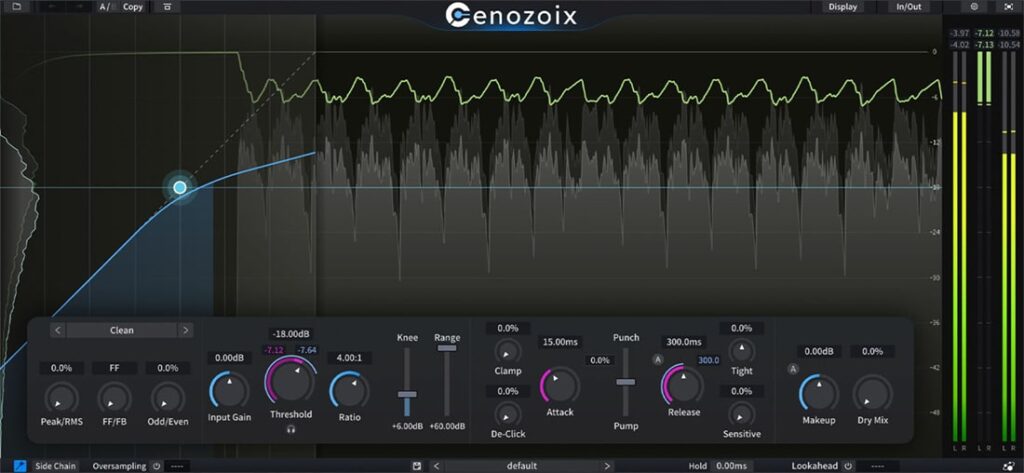1024x473 pixels.
Task: Click the Input Gain knob
Action: (x=229, y=391)
